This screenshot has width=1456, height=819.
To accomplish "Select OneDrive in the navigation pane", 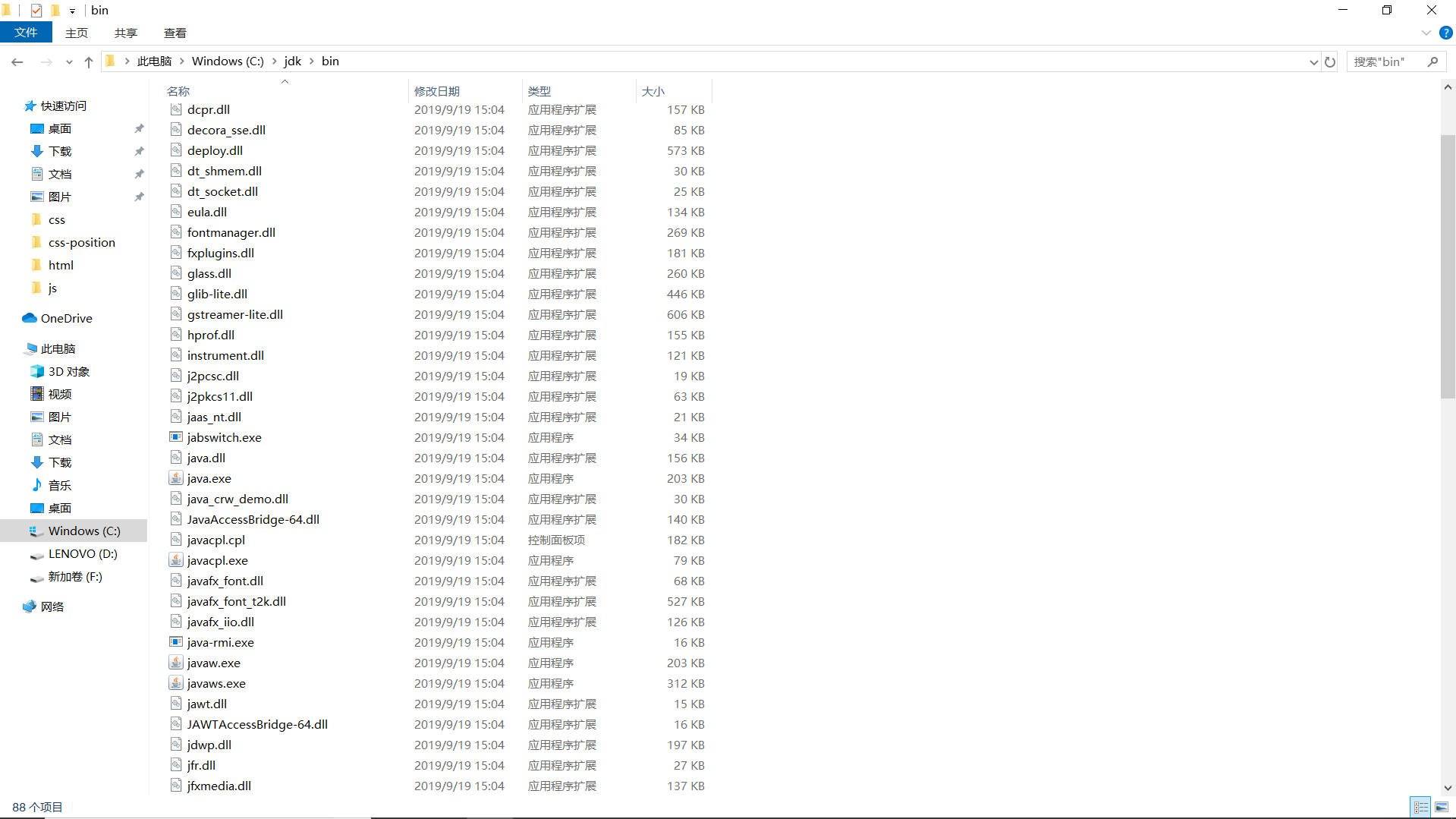I will click(x=67, y=318).
